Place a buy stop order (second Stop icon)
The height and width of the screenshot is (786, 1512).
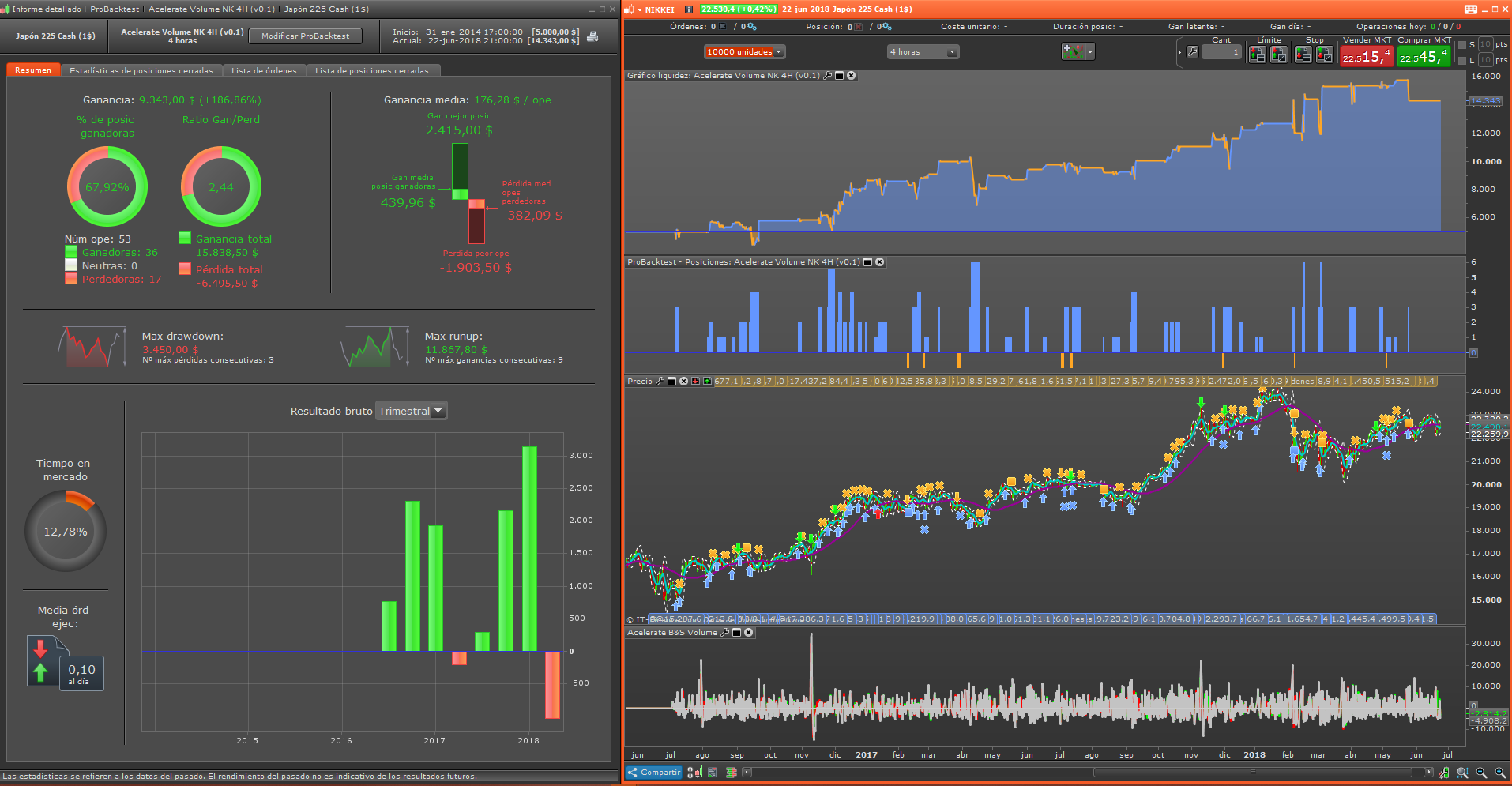tap(1325, 55)
